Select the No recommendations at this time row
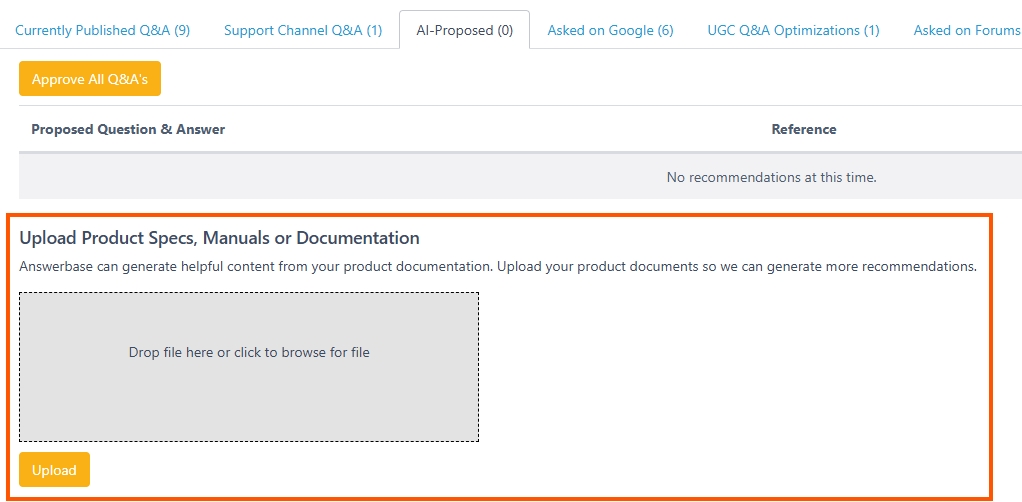 coord(520,177)
